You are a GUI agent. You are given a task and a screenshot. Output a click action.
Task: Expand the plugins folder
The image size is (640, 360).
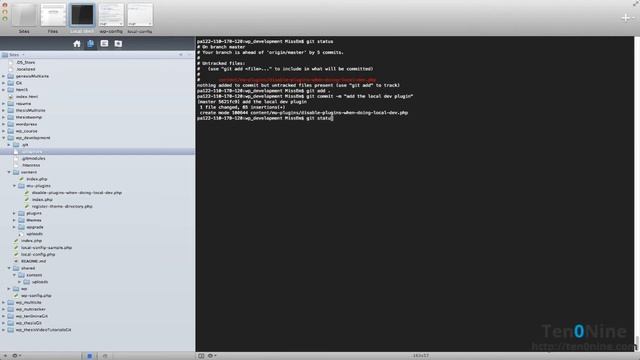(x=15, y=213)
